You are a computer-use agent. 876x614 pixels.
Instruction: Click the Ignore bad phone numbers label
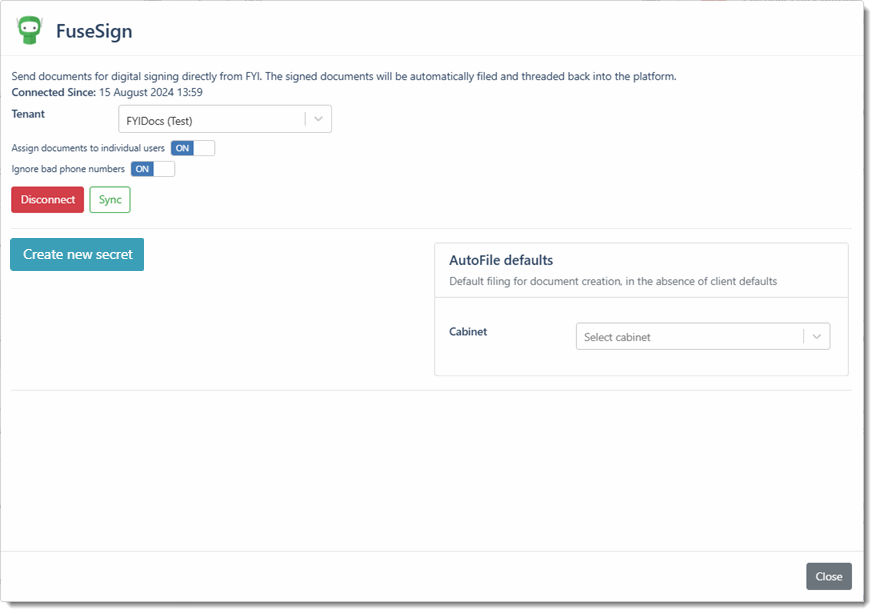click(x=68, y=169)
